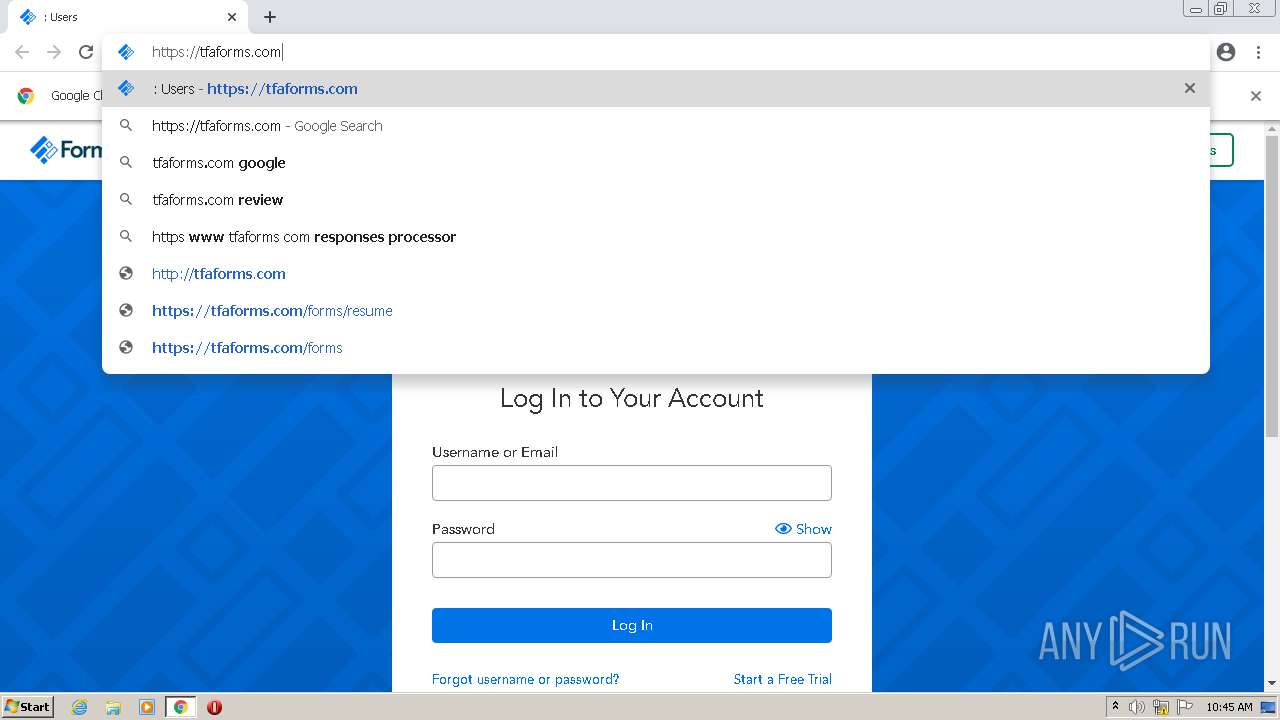
Task: Pick the 'tfaforms.com google' suggestion
Action: 656,162
